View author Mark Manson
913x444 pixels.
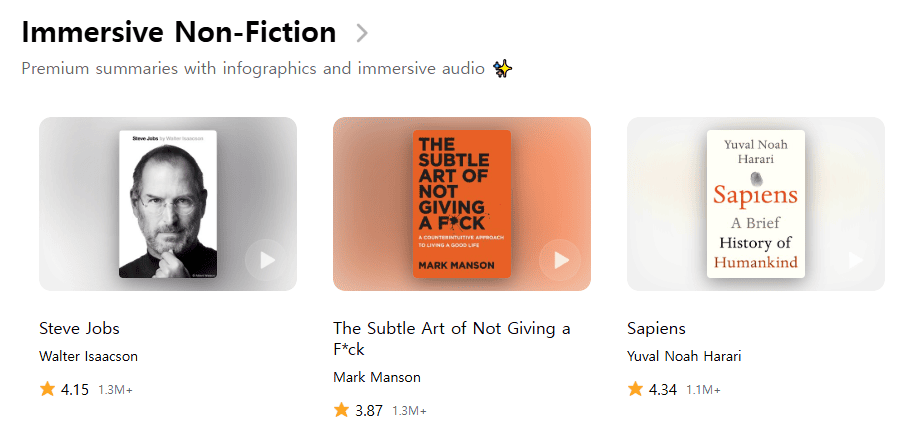pyautogui.click(x=377, y=377)
